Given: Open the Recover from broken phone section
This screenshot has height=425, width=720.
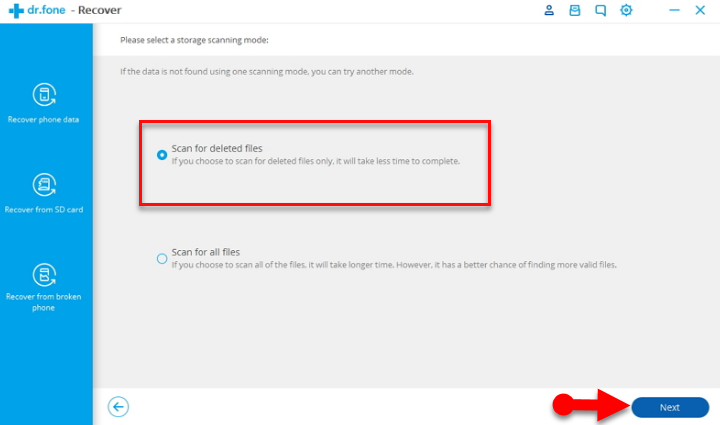Looking at the screenshot, I should [43, 275].
